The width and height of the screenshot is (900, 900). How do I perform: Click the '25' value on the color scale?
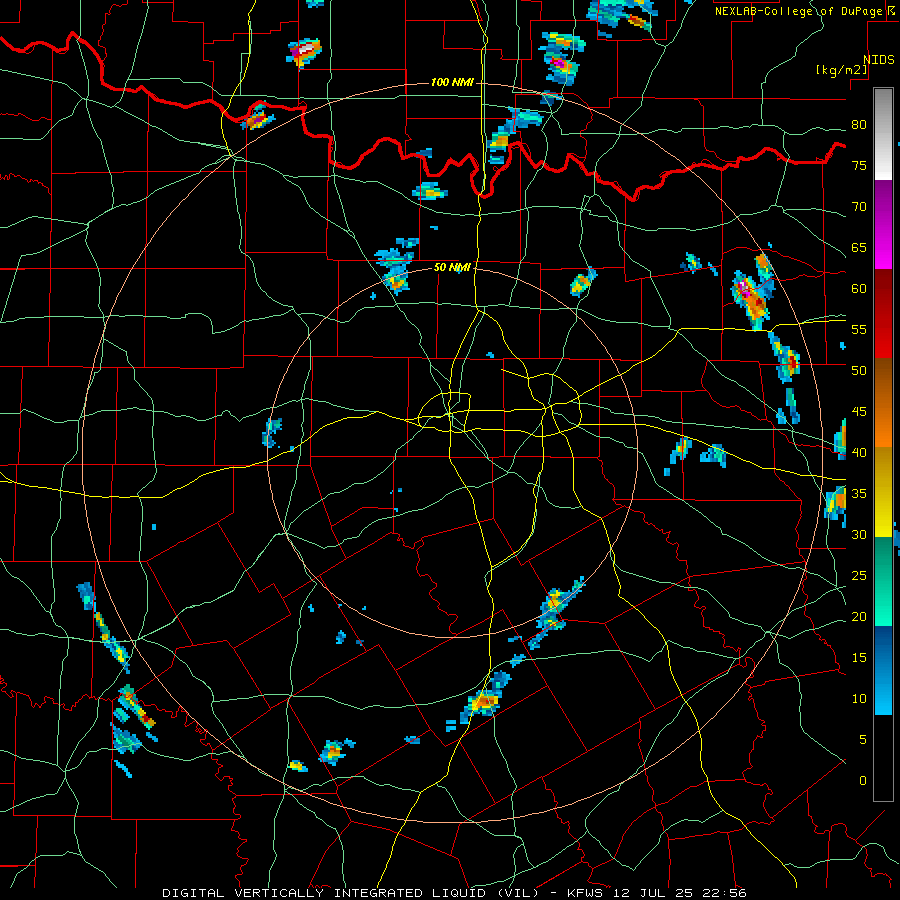click(859, 576)
